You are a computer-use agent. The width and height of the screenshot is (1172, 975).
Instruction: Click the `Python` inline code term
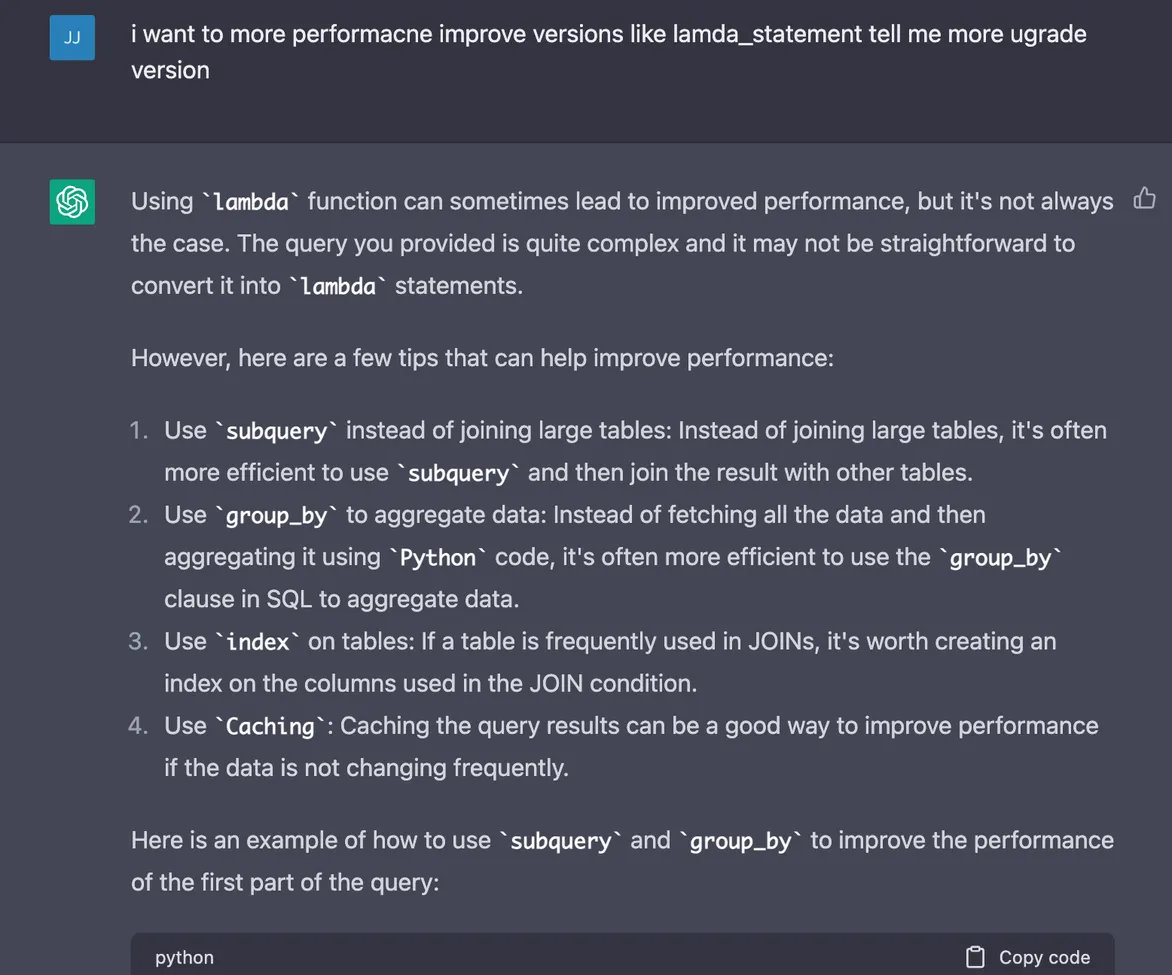point(436,557)
